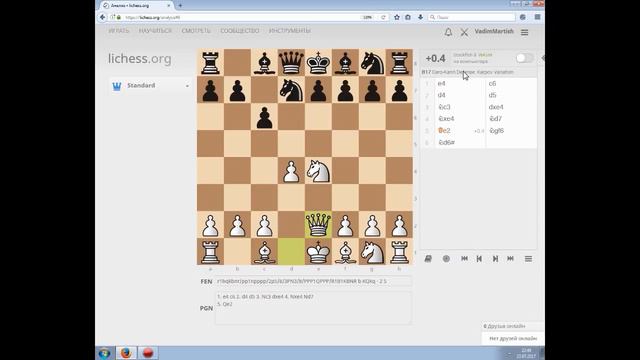Select the lichess.org browser tab

pyautogui.click(x=137, y=6)
